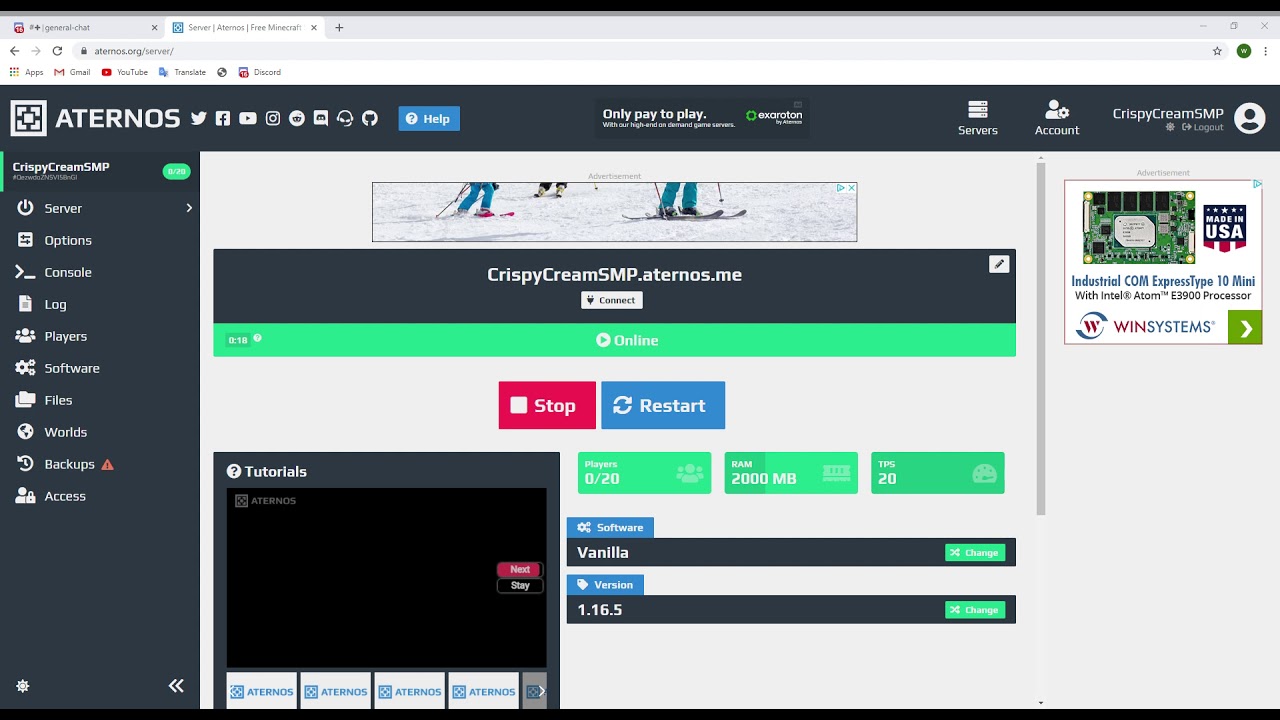Click the Connect button
Screen dimensions: 1280x720
612,300
